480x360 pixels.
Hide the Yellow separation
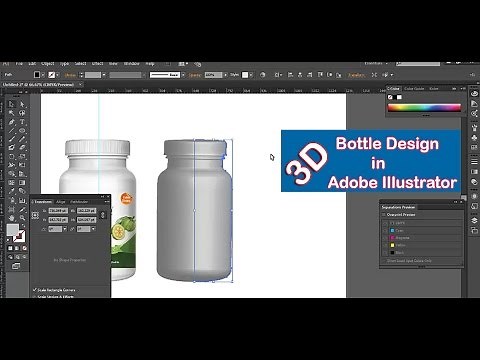point(385,245)
